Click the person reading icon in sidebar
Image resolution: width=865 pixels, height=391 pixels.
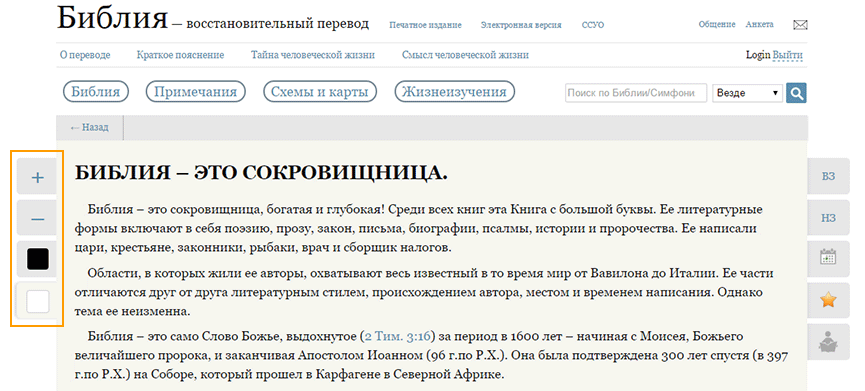click(x=828, y=342)
